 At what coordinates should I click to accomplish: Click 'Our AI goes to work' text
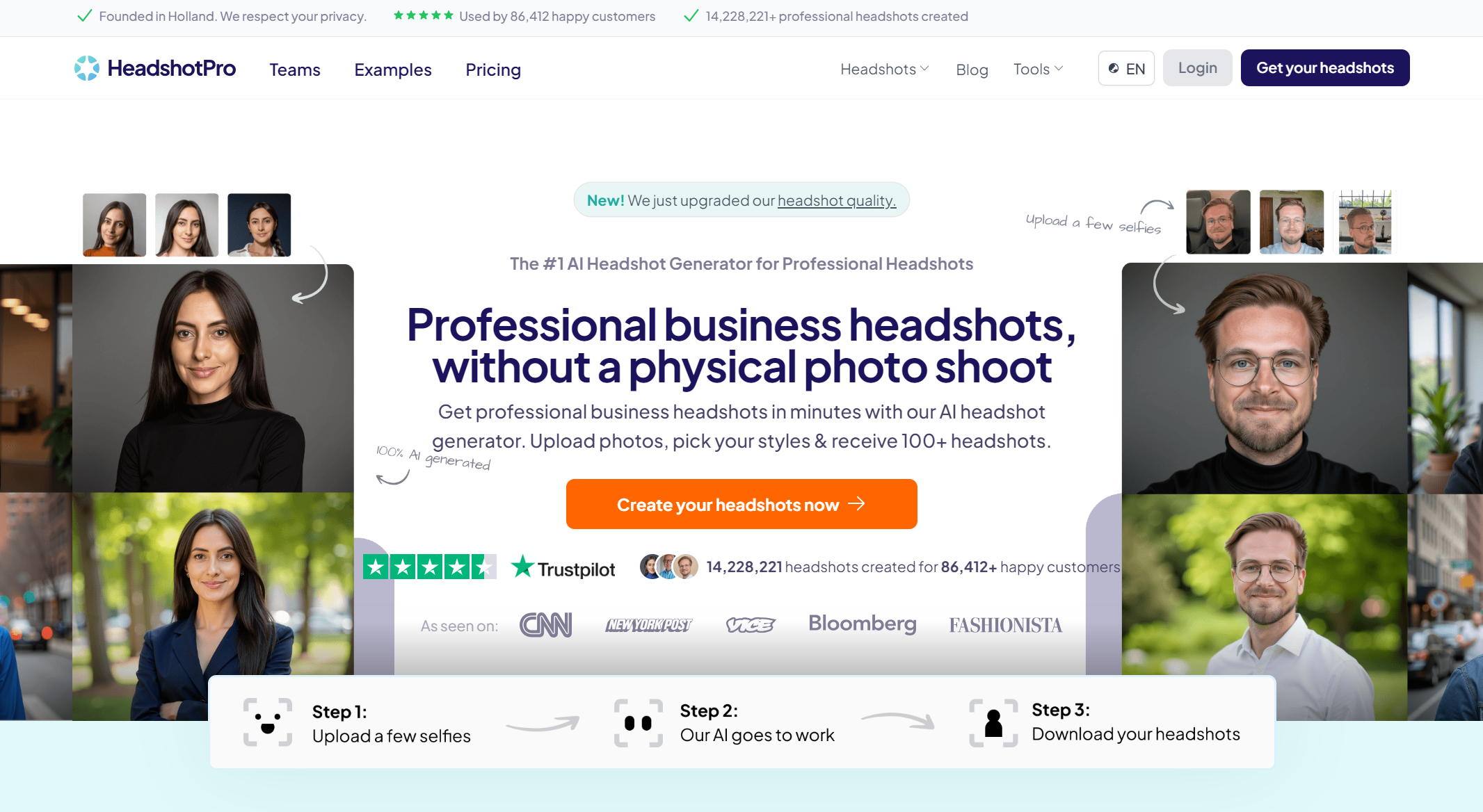tap(757, 736)
